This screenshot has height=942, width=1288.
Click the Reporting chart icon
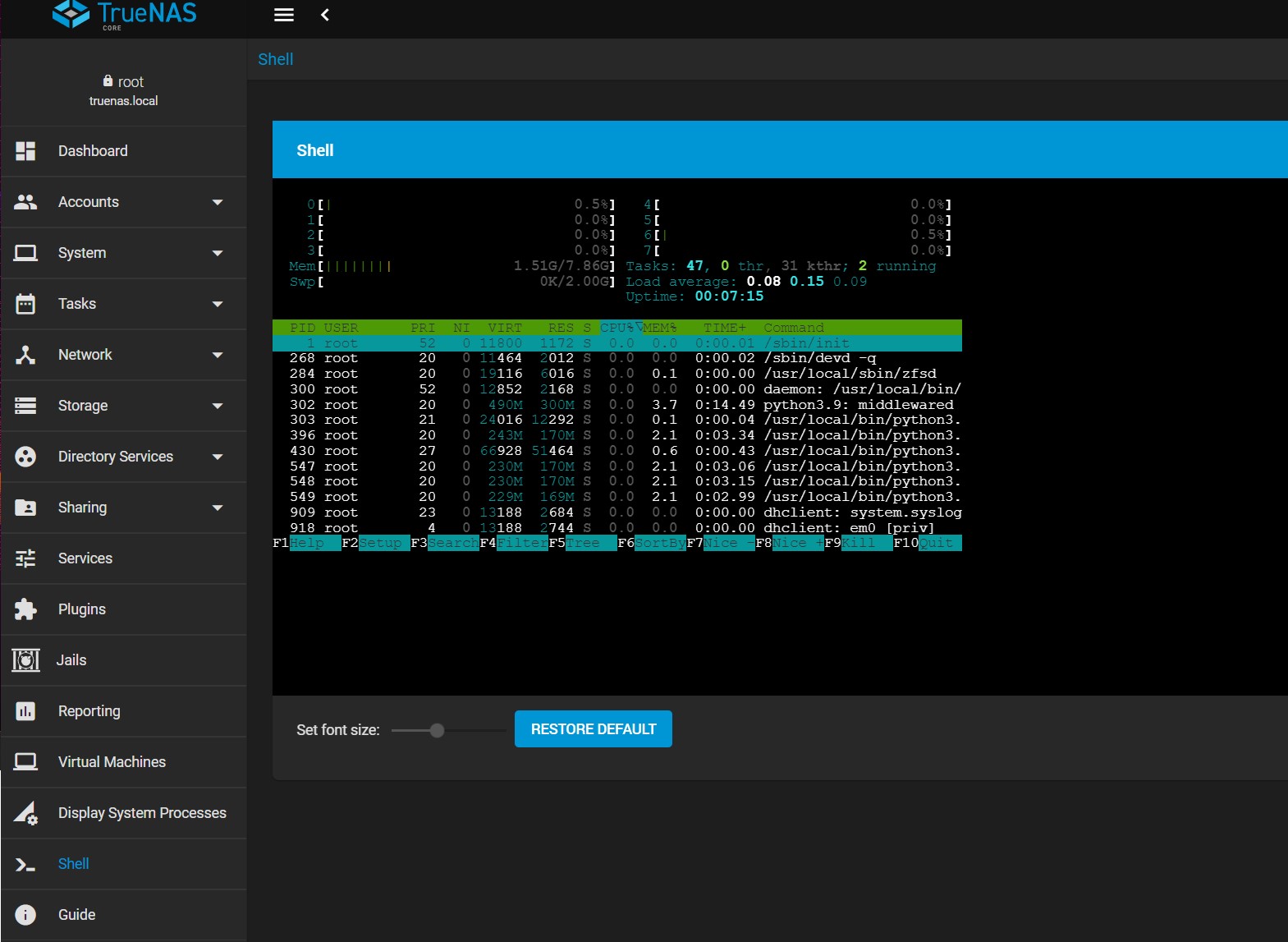point(25,711)
